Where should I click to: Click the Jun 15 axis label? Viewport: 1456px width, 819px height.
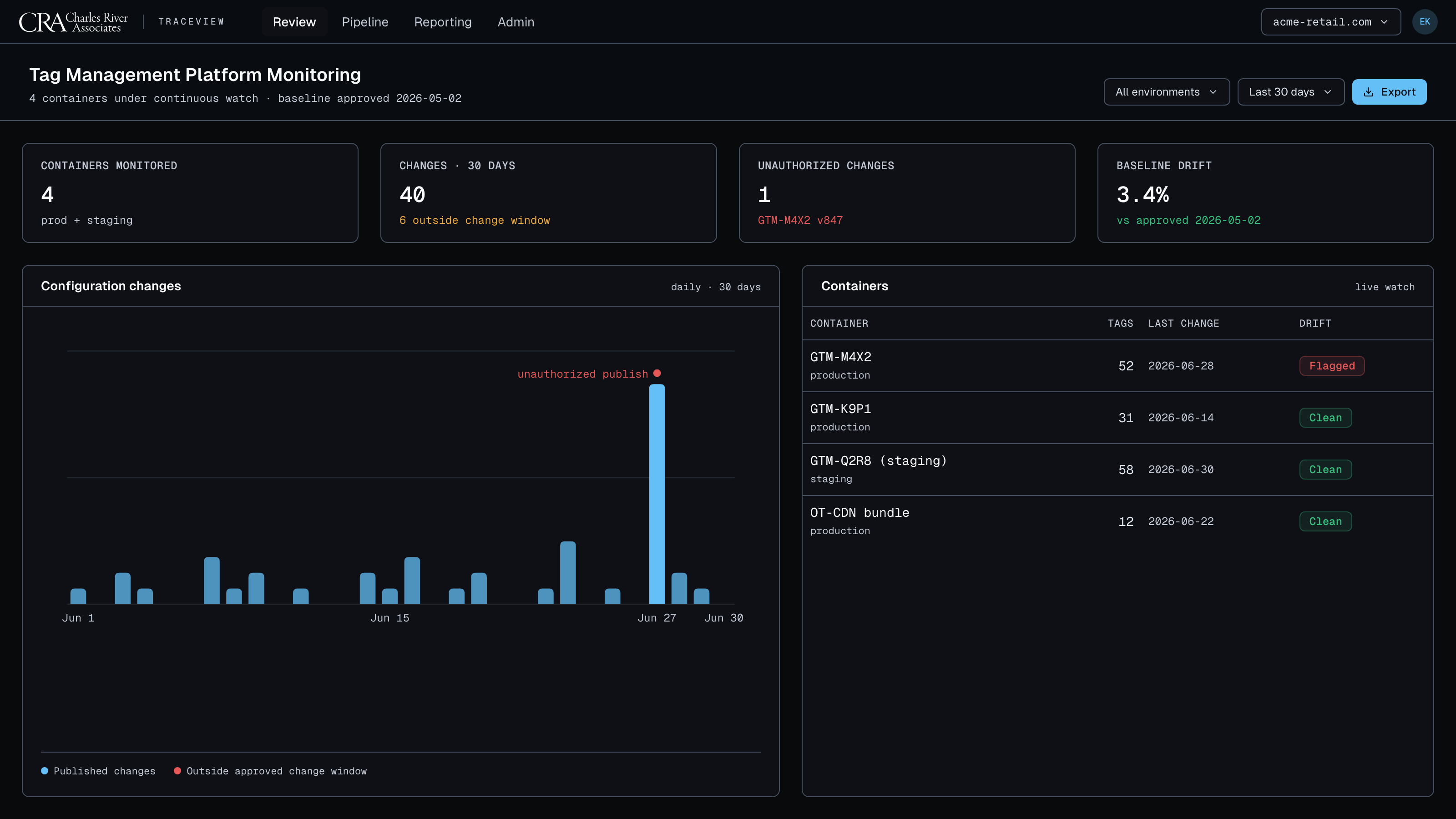389,618
